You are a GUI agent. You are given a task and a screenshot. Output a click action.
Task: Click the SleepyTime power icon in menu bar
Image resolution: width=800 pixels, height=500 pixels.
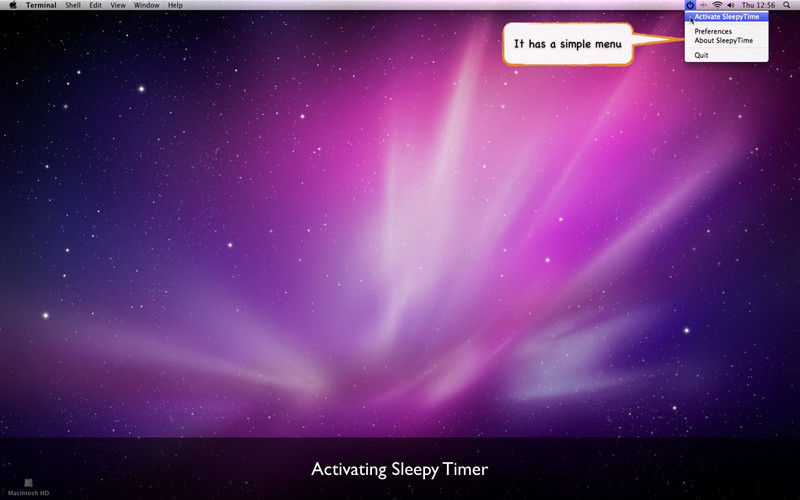[x=690, y=5]
